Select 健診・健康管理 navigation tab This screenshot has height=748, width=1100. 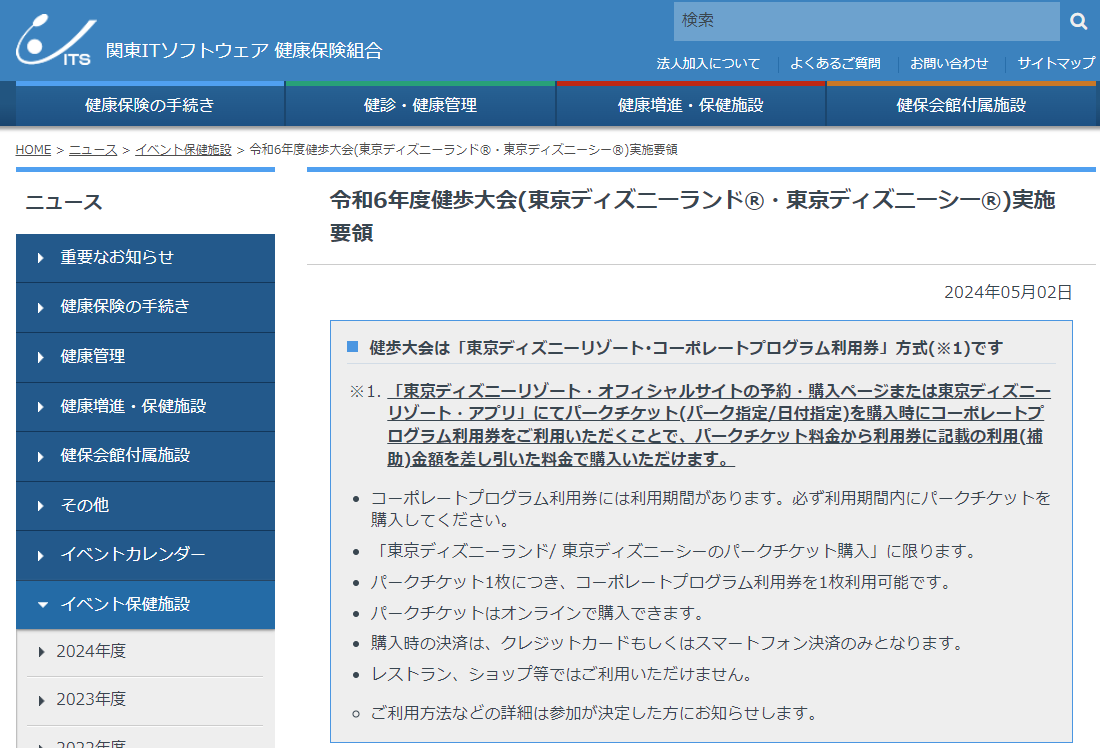pos(420,105)
